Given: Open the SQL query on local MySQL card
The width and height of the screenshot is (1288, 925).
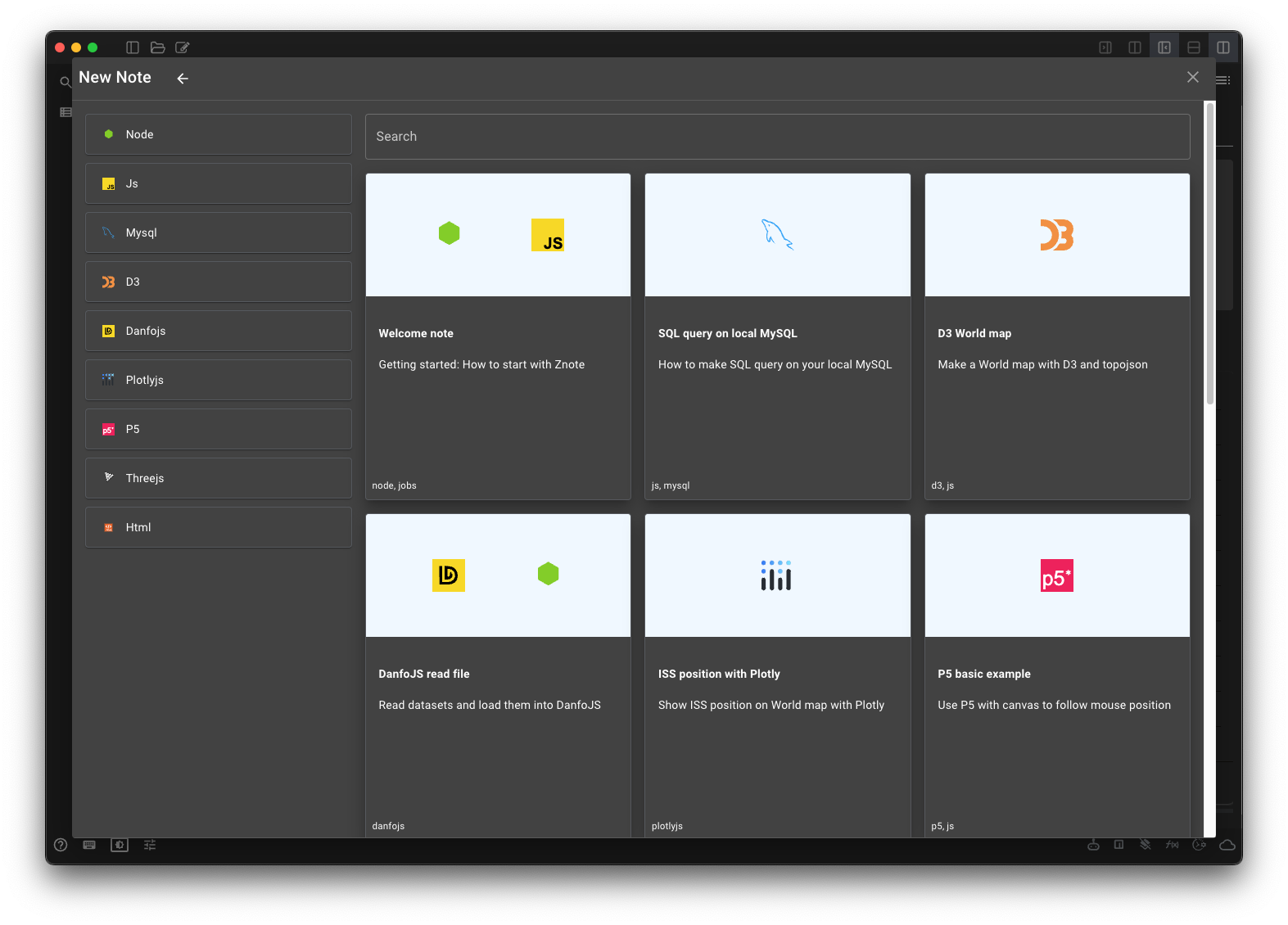Looking at the screenshot, I should pyautogui.click(x=777, y=336).
